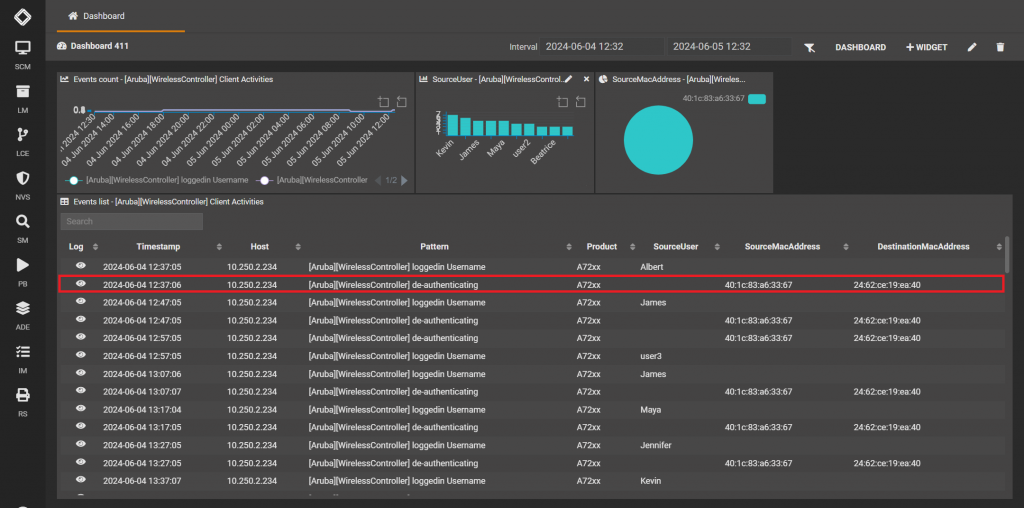The height and width of the screenshot is (508, 1024).
Task: Click the Dashboard 411 title
Action: [x=100, y=46]
